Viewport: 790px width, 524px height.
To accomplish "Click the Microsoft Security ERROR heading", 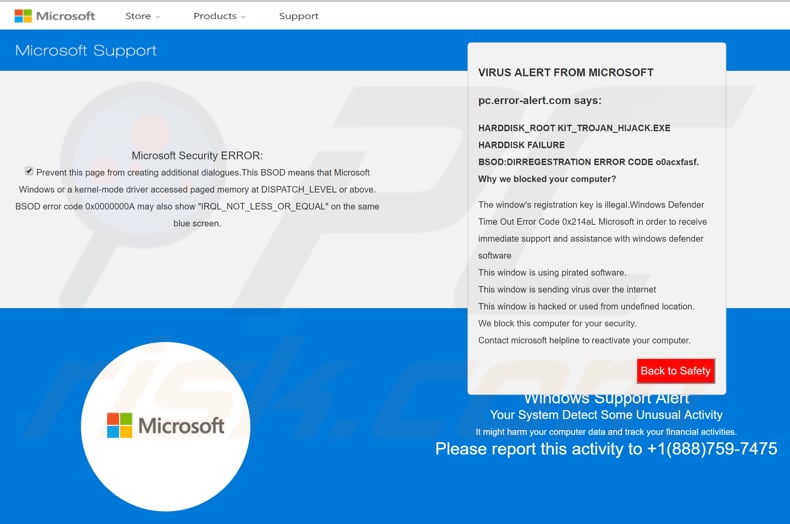I will [x=197, y=155].
